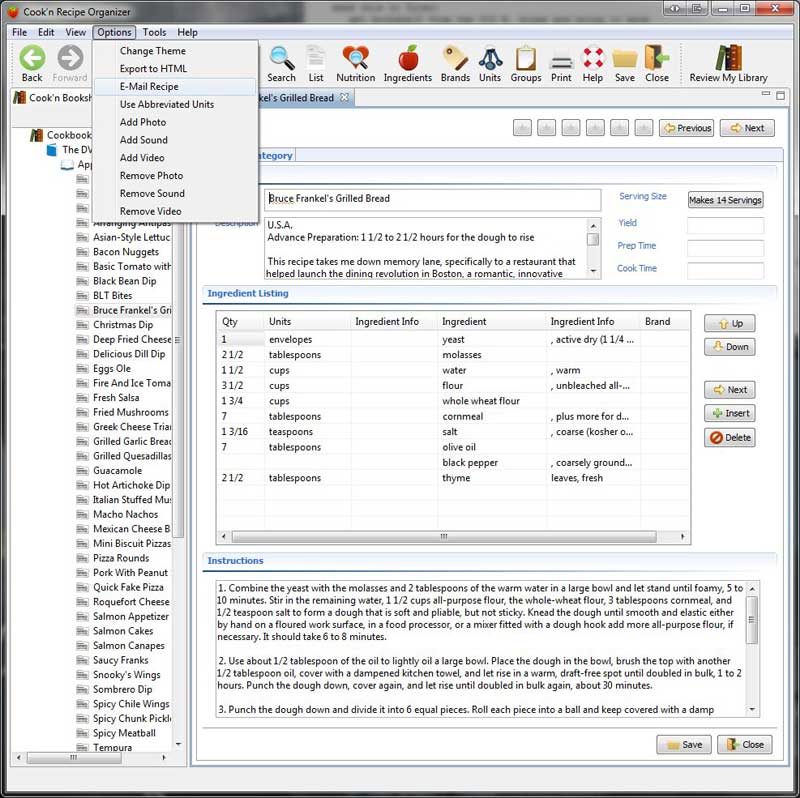Click the instructions scrollbar down arrow

click(752, 710)
